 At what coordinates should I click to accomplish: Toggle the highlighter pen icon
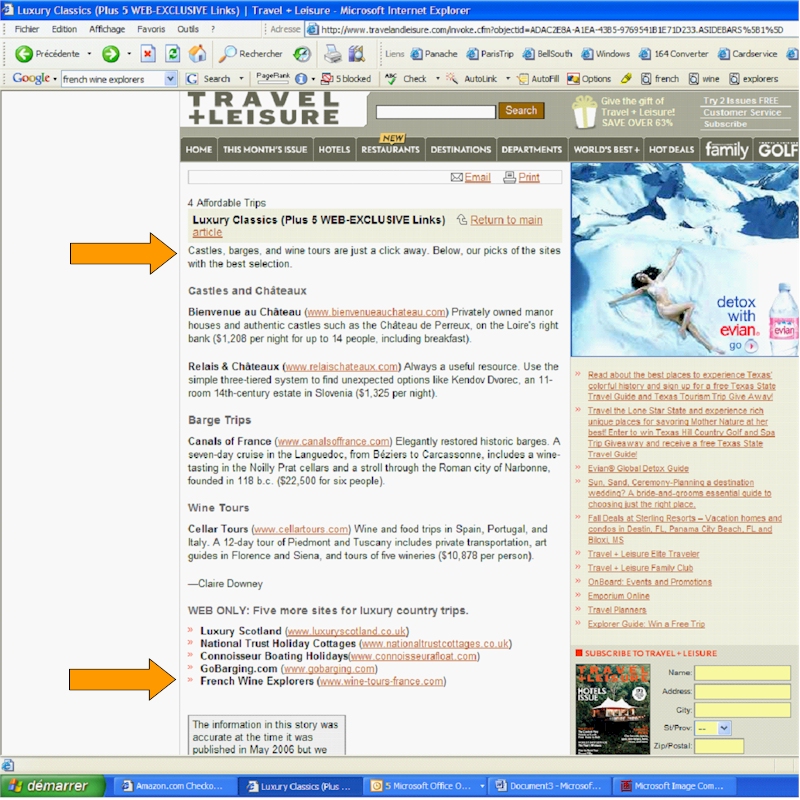[x=626, y=79]
